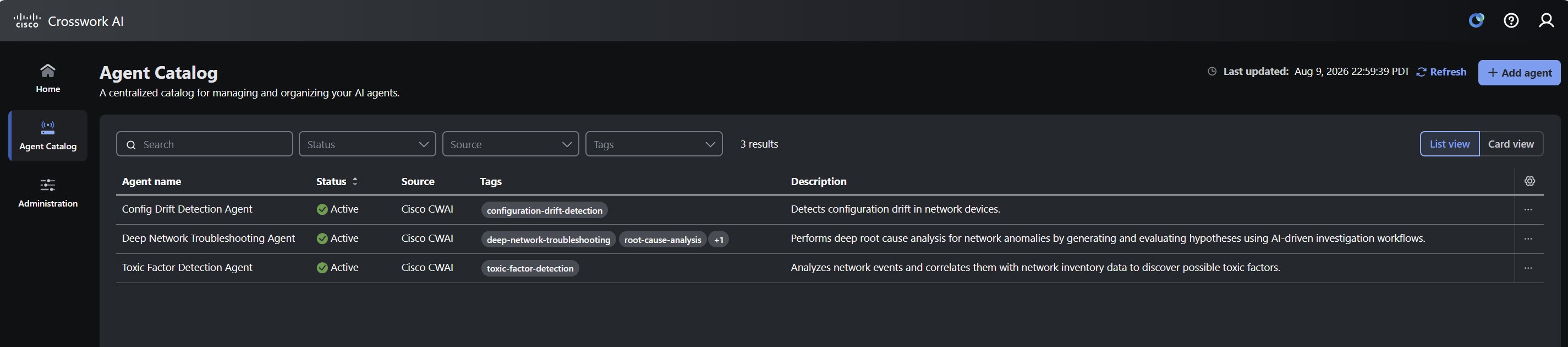Click the Agent Catalog page heading
Image resolution: width=1568 pixels, height=347 pixels.
pyautogui.click(x=158, y=73)
